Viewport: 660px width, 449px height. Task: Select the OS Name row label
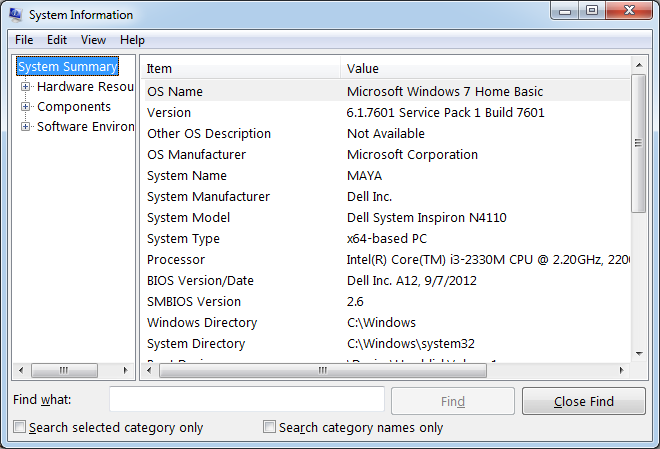175,92
